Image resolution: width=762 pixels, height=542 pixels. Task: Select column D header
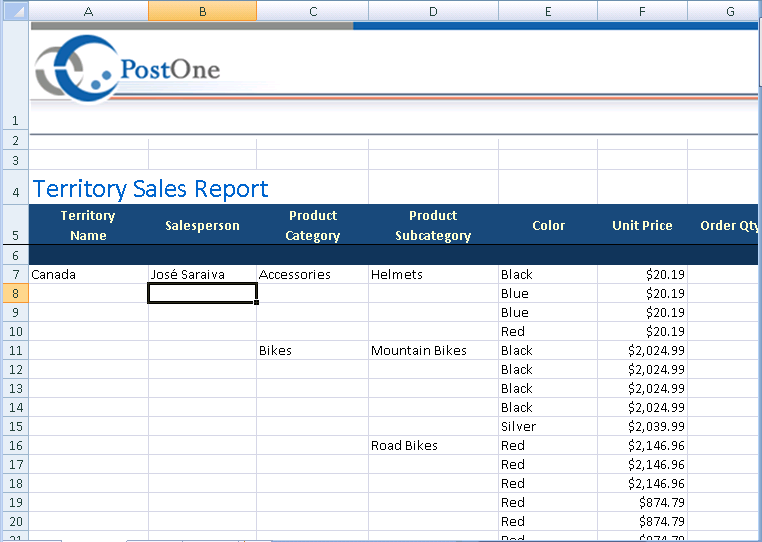click(x=433, y=11)
